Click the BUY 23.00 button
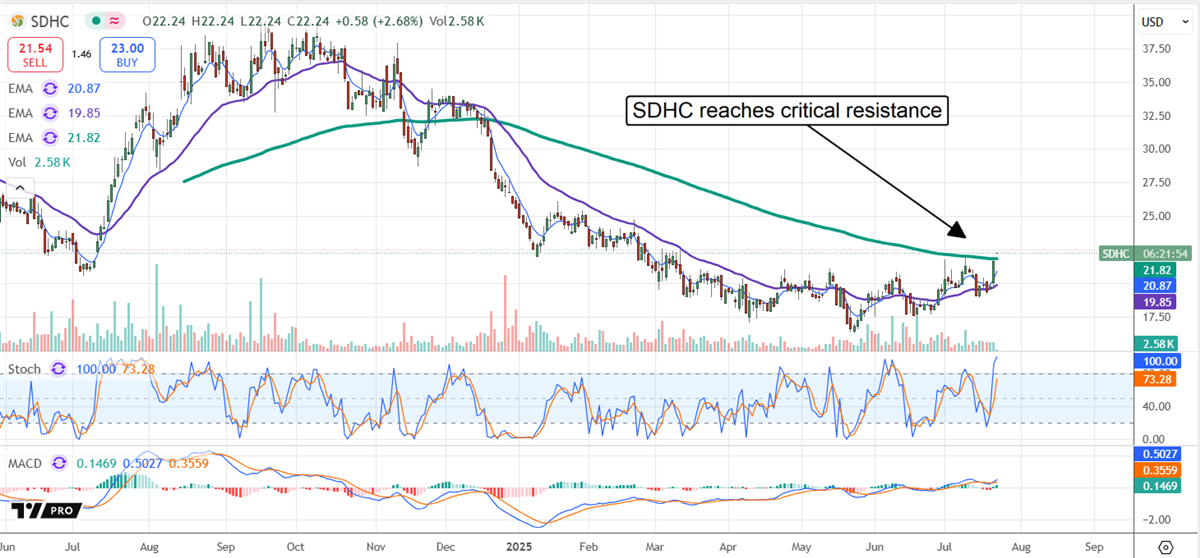Image resolution: width=1200 pixels, height=558 pixels. point(127,55)
